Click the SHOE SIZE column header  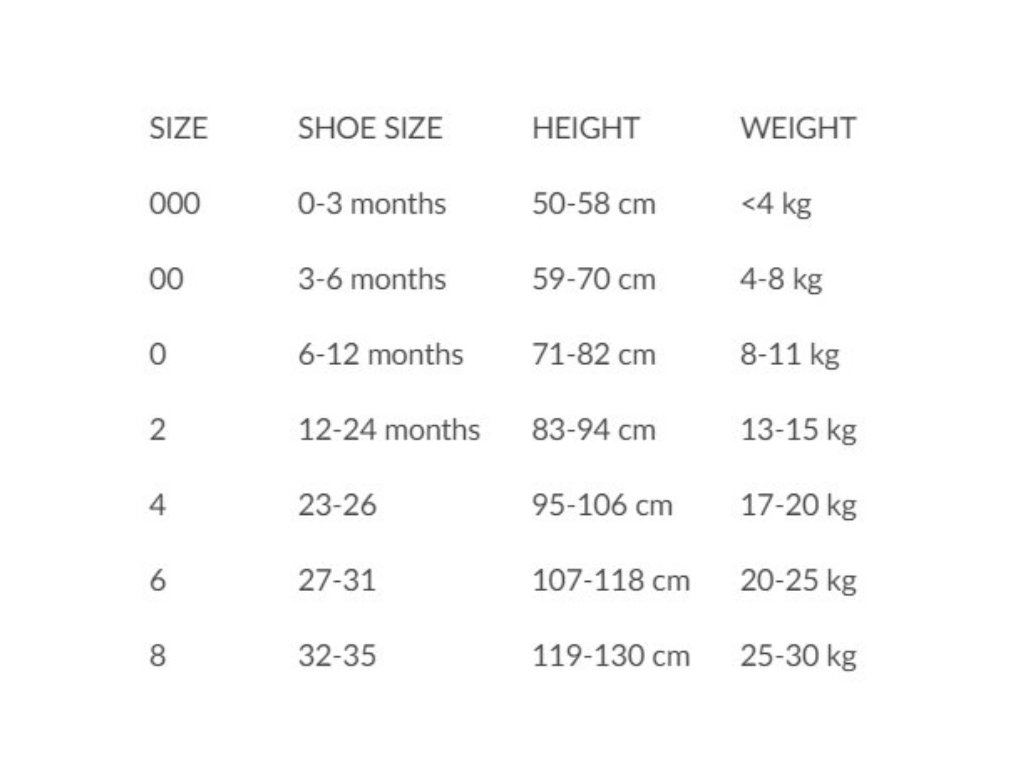(370, 128)
